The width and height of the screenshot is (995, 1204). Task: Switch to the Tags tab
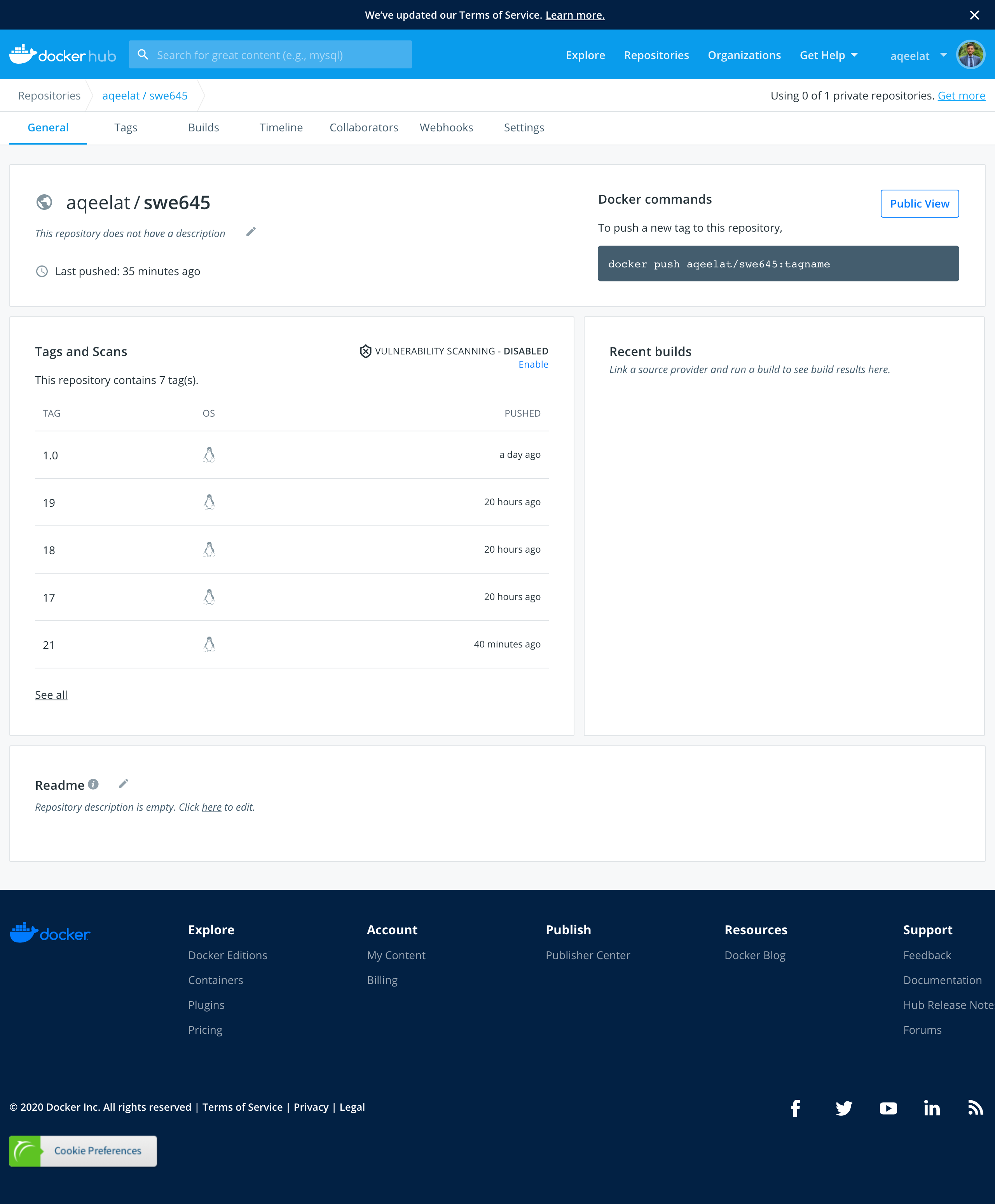click(126, 127)
